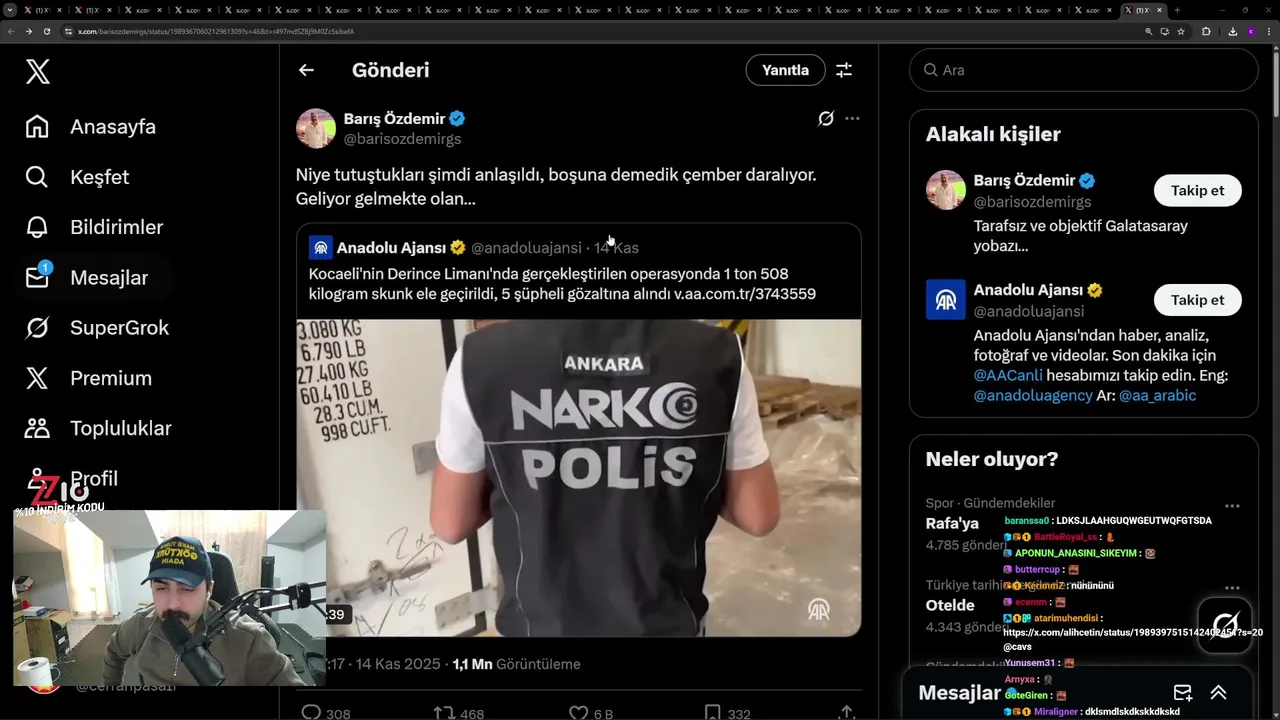Follow Barış Özdemir with Takip et

[1197, 190]
